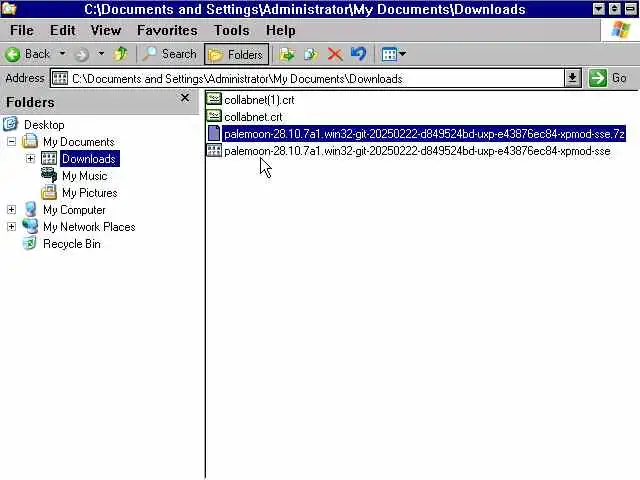Open the Tools menu
640x480 pixels.
(x=231, y=30)
